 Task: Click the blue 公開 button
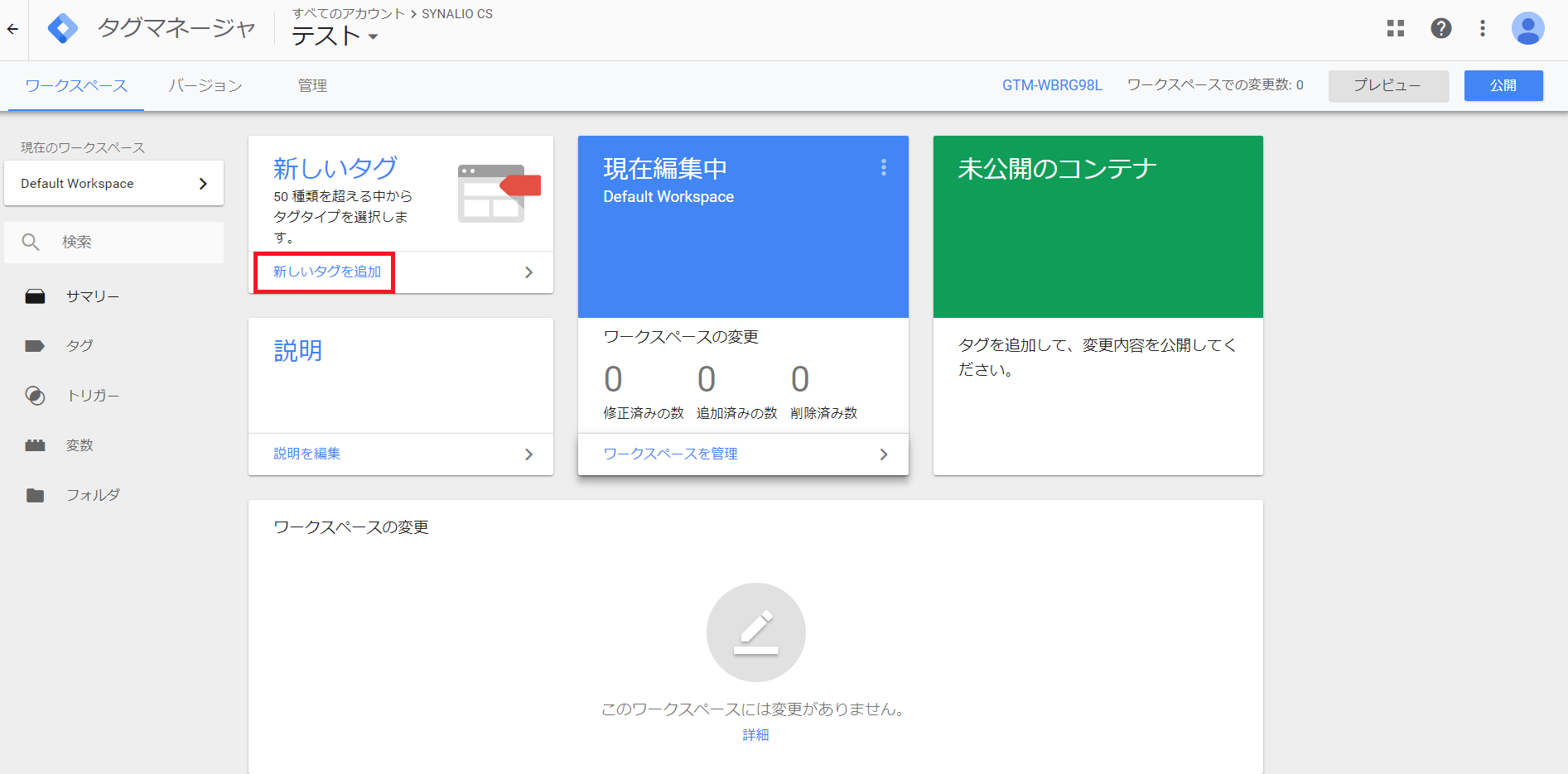tap(1503, 85)
